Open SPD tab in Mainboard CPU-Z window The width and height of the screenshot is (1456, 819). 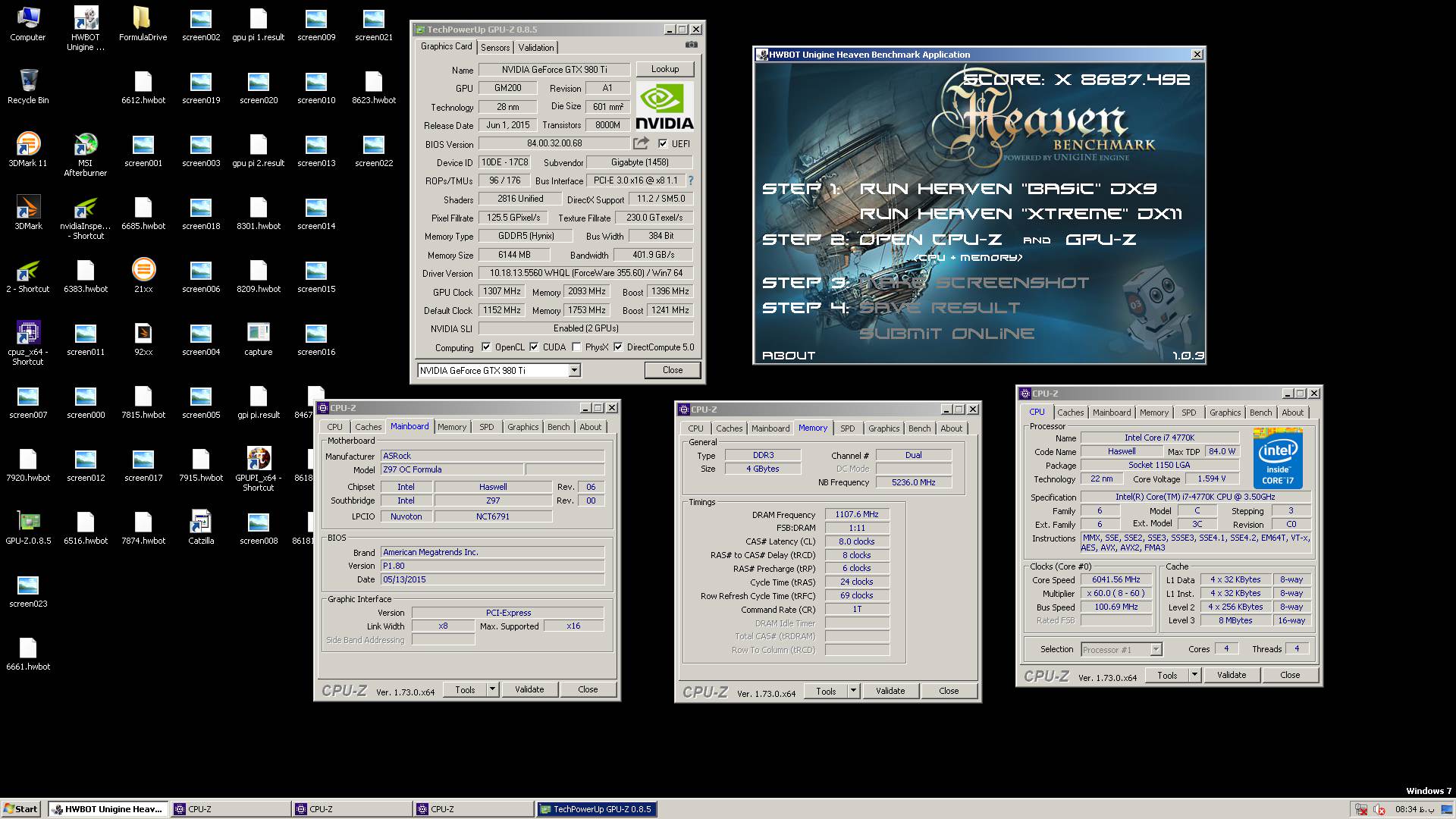pos(487,427)
